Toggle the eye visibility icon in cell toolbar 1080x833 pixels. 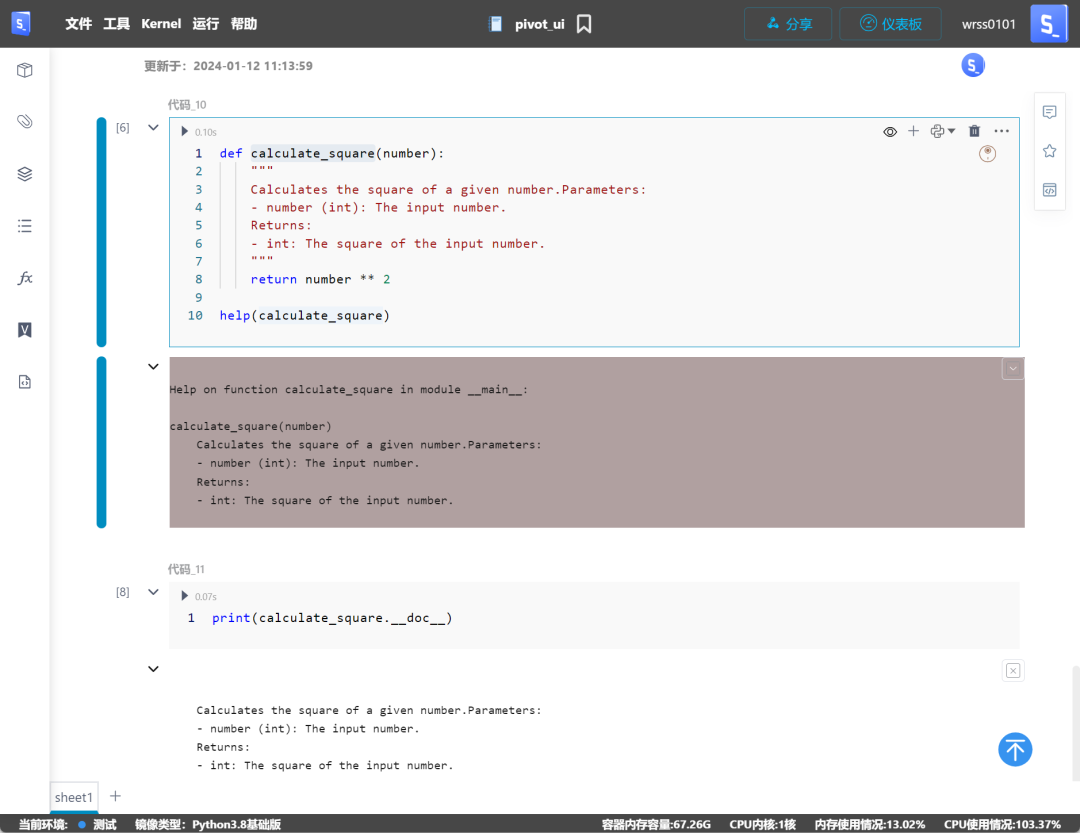click(890, 132)
